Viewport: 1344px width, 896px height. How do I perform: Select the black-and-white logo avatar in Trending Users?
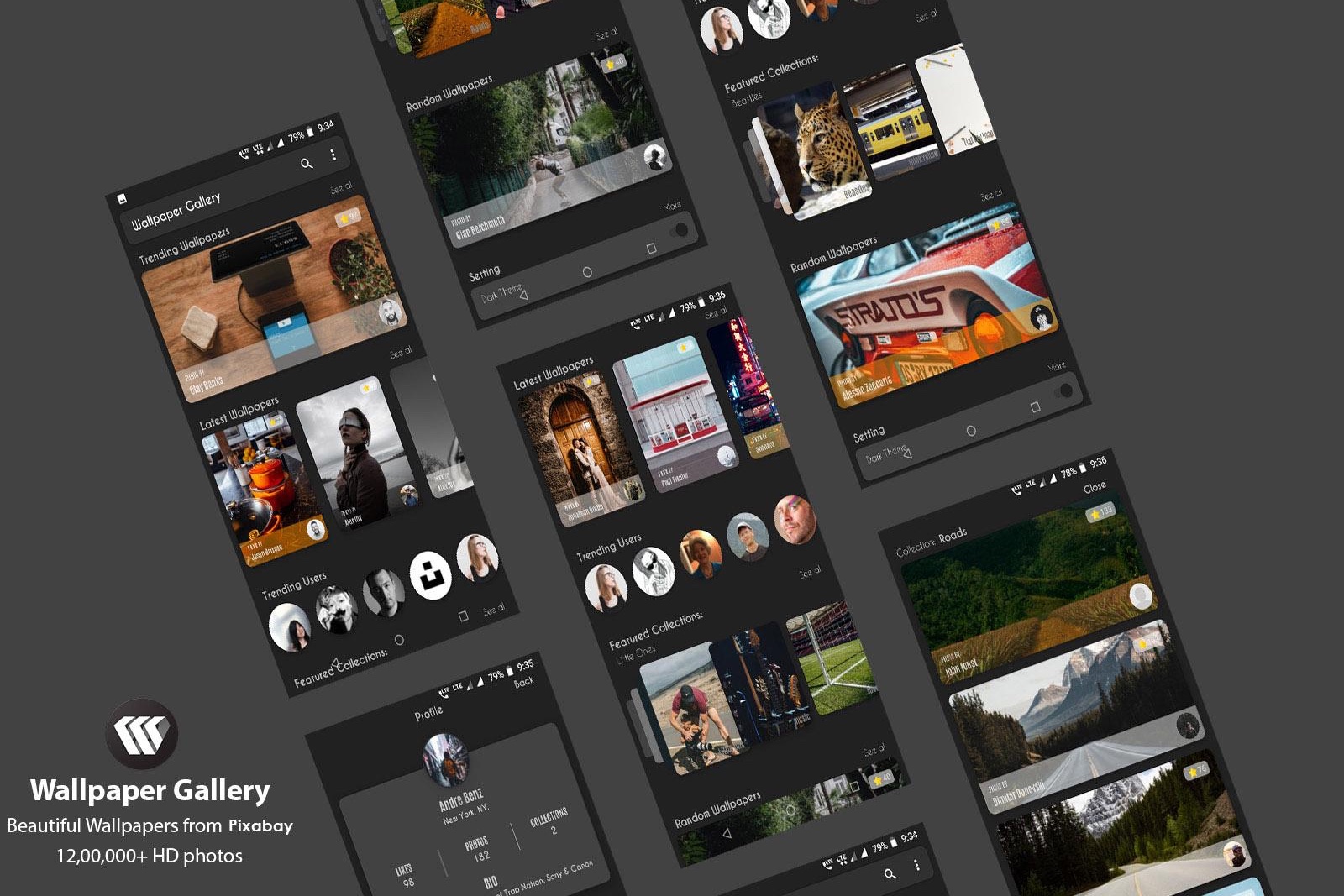coord(430,576)
